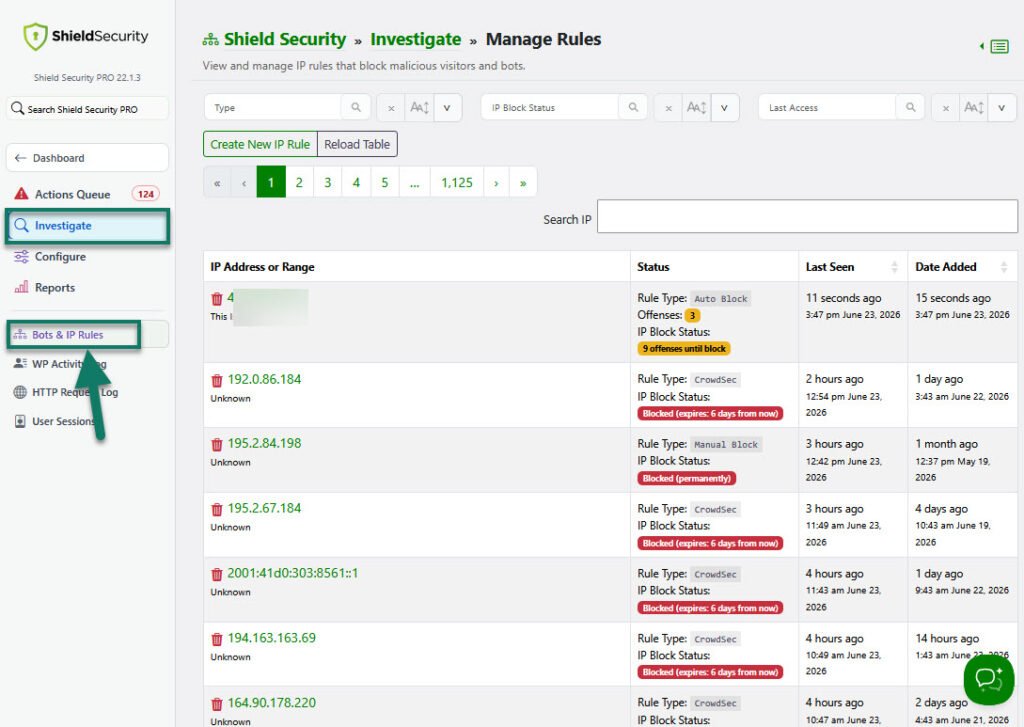Viewport: 1024px width, 727px height.
Task: Go to pagination page 4
Action: pos(356,182)
